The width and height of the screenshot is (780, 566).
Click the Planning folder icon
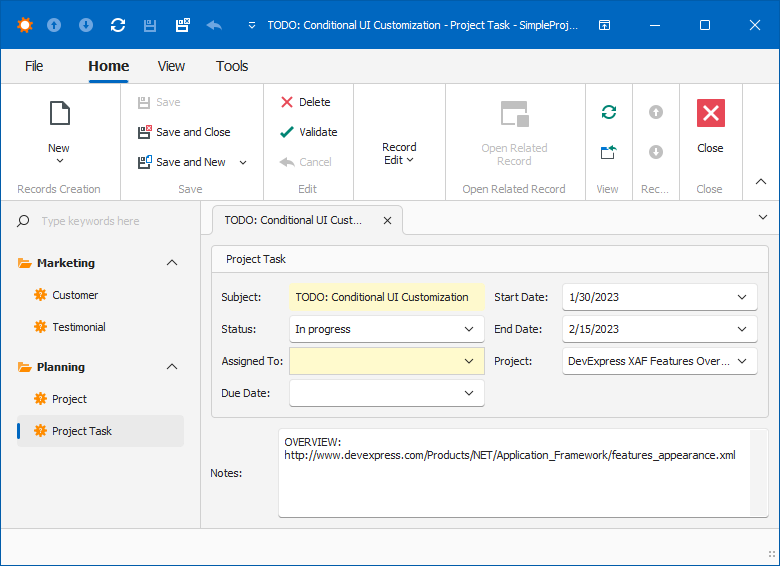tap(24, 367)
